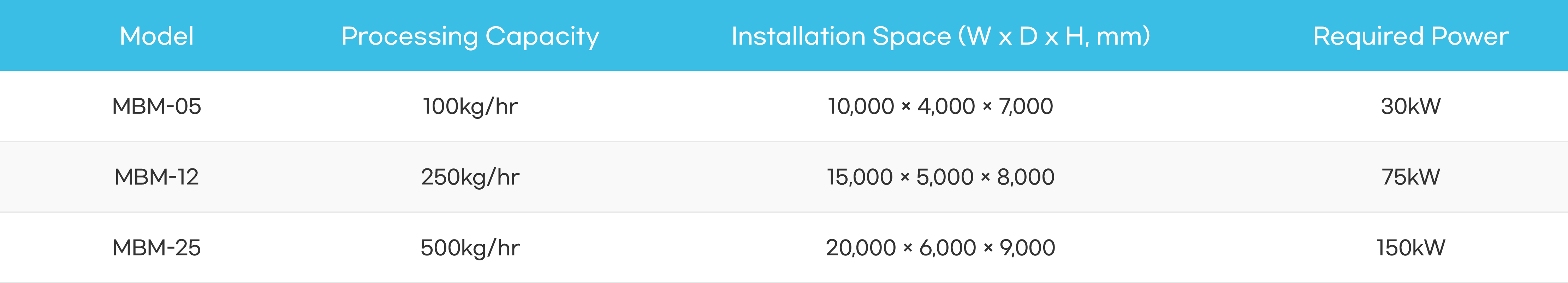Click the word Power in header

pos(1470,36)
